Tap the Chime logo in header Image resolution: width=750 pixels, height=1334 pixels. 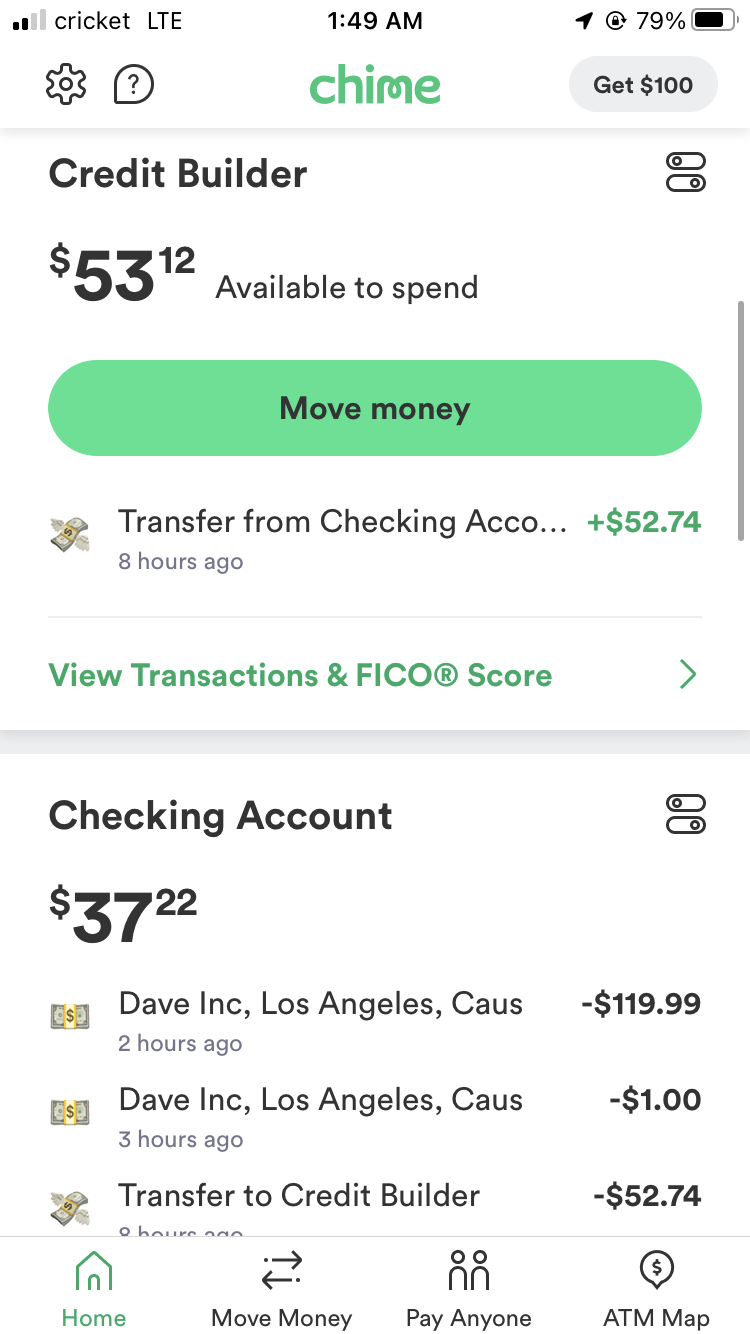coord(375,86)
